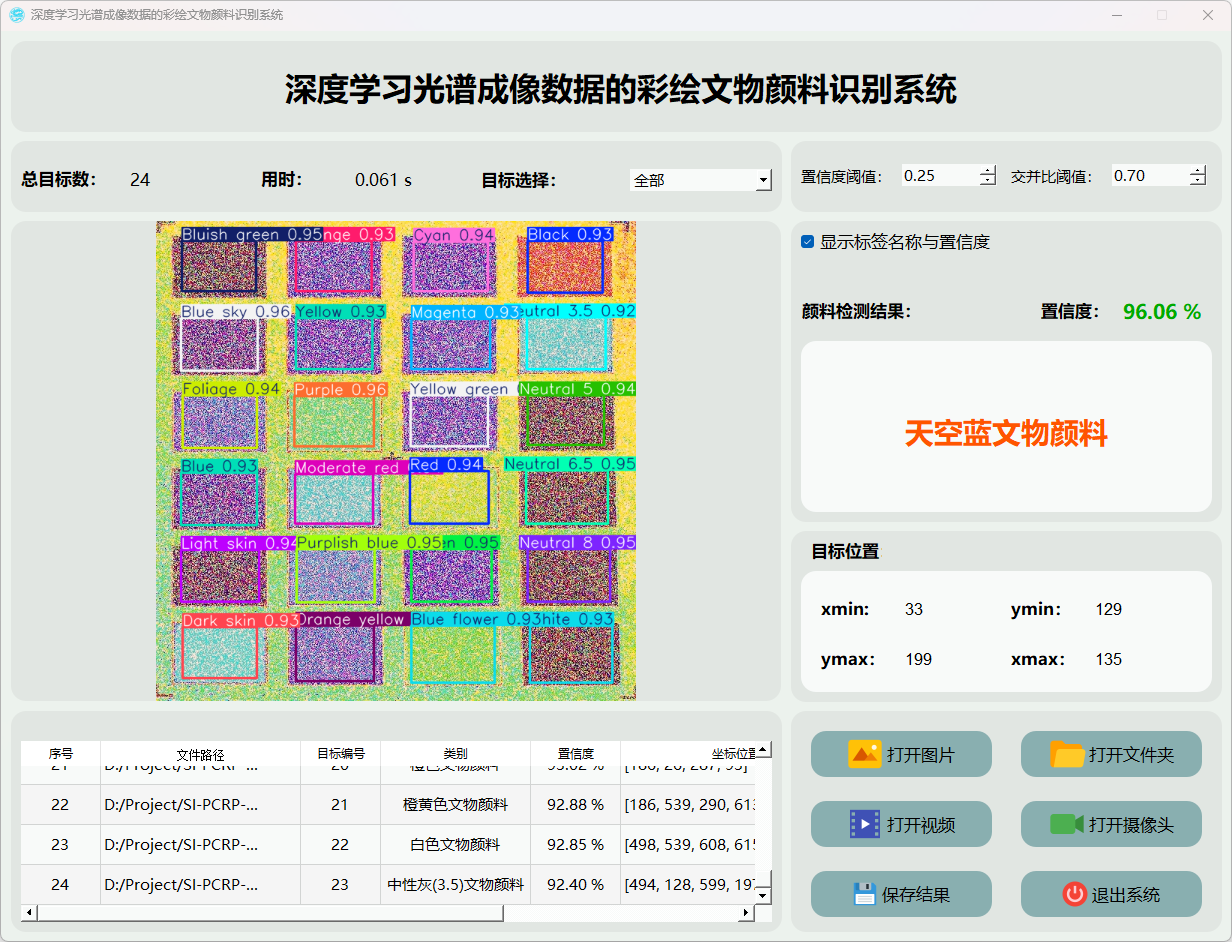Click the camera icon on 打开摄像头 button

1067,824
